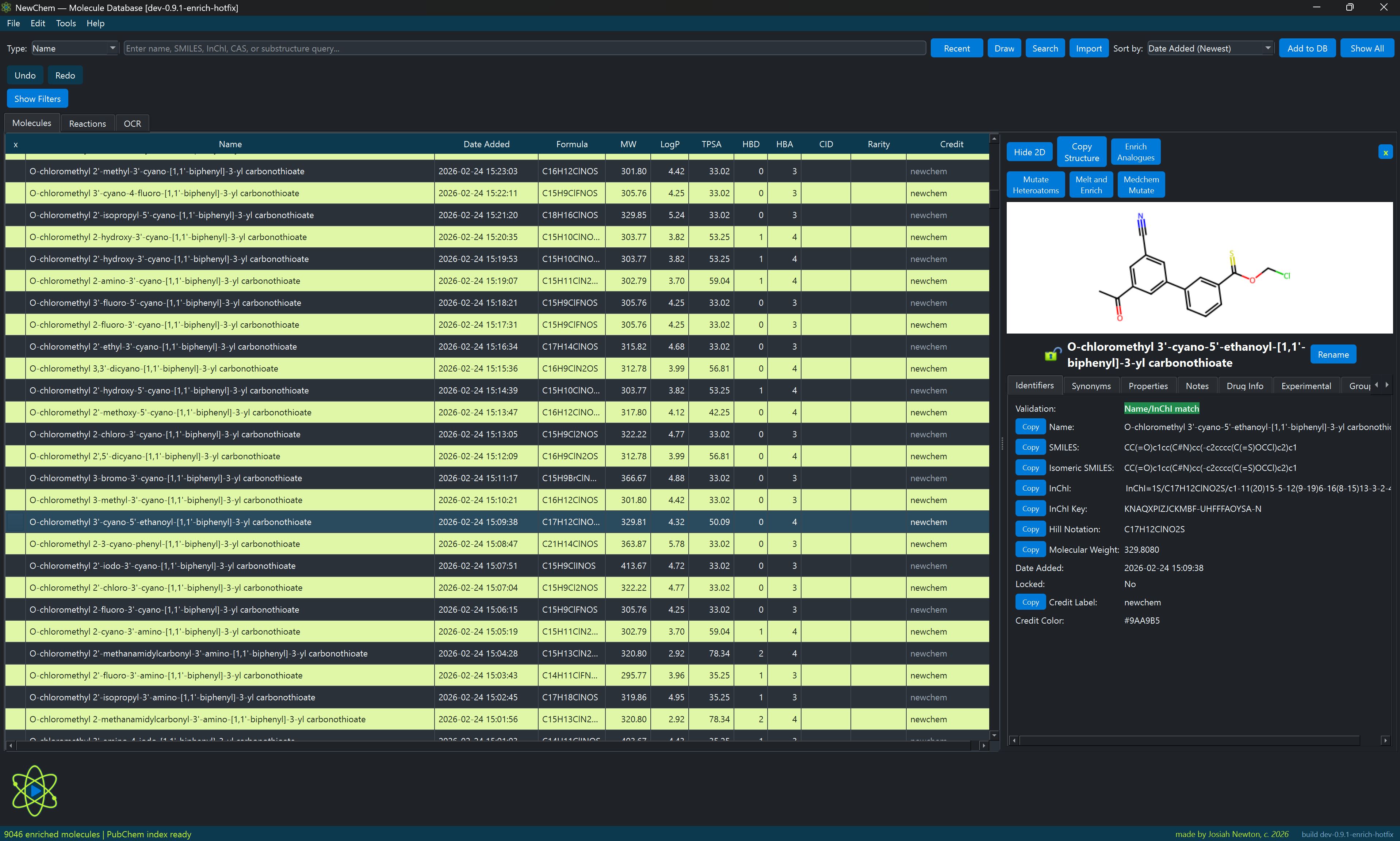Click the Enrich Analogues button
This screenshot has width=1400, height=841.
[1135, 151]
